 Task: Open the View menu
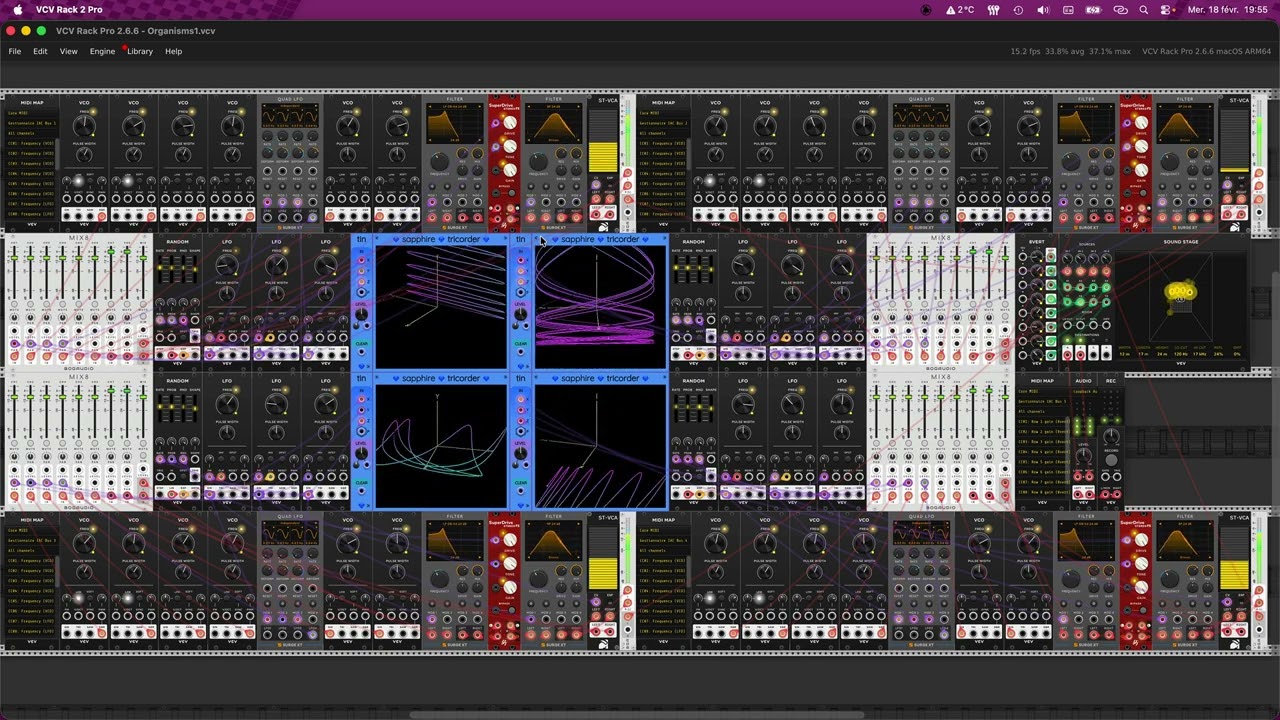point(68,51)
